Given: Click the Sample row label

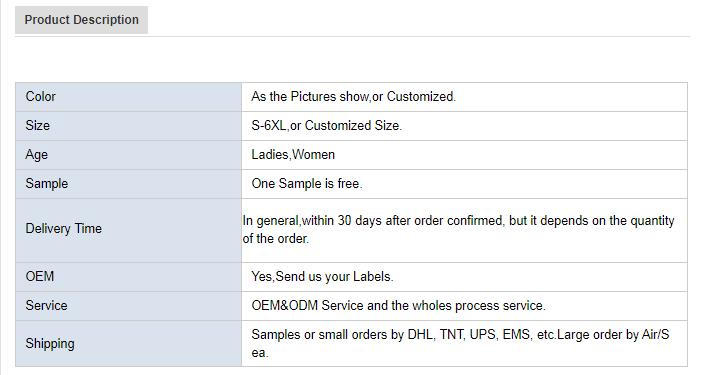Looking at the screenshot, I should point(128,184).
